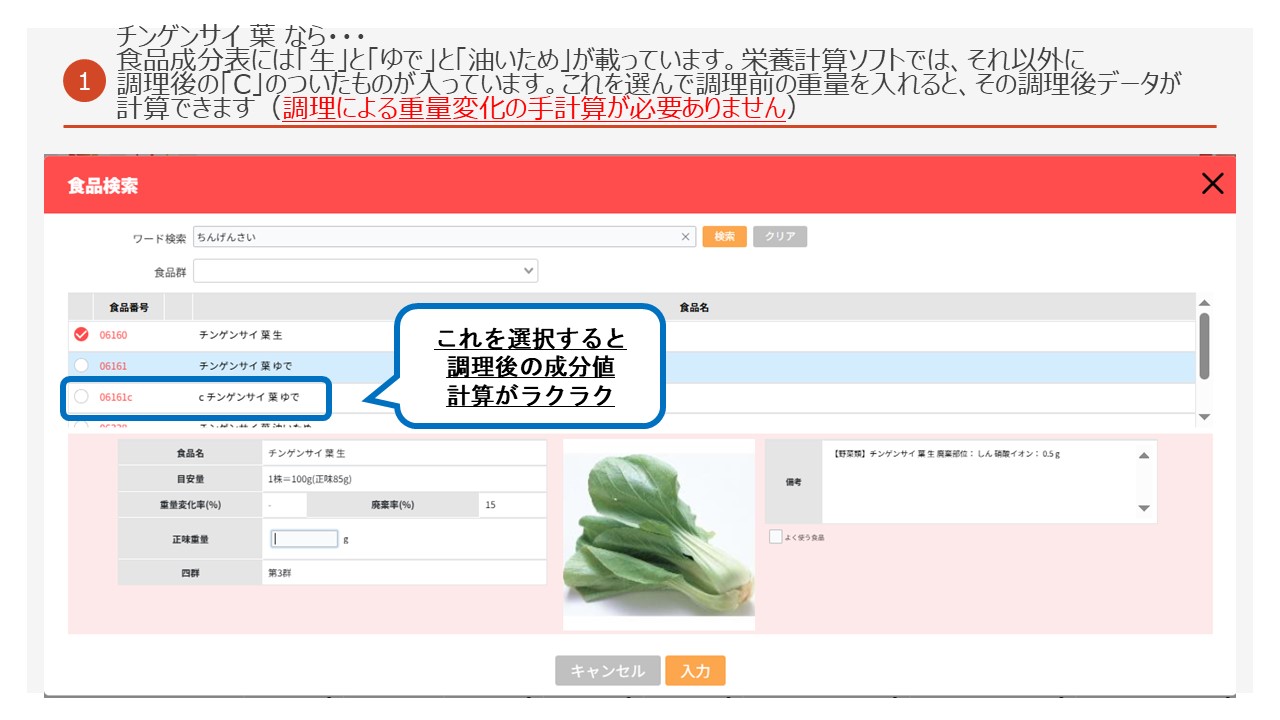
Task: Open the 食品群 dropdown
Action: (365, 271)
